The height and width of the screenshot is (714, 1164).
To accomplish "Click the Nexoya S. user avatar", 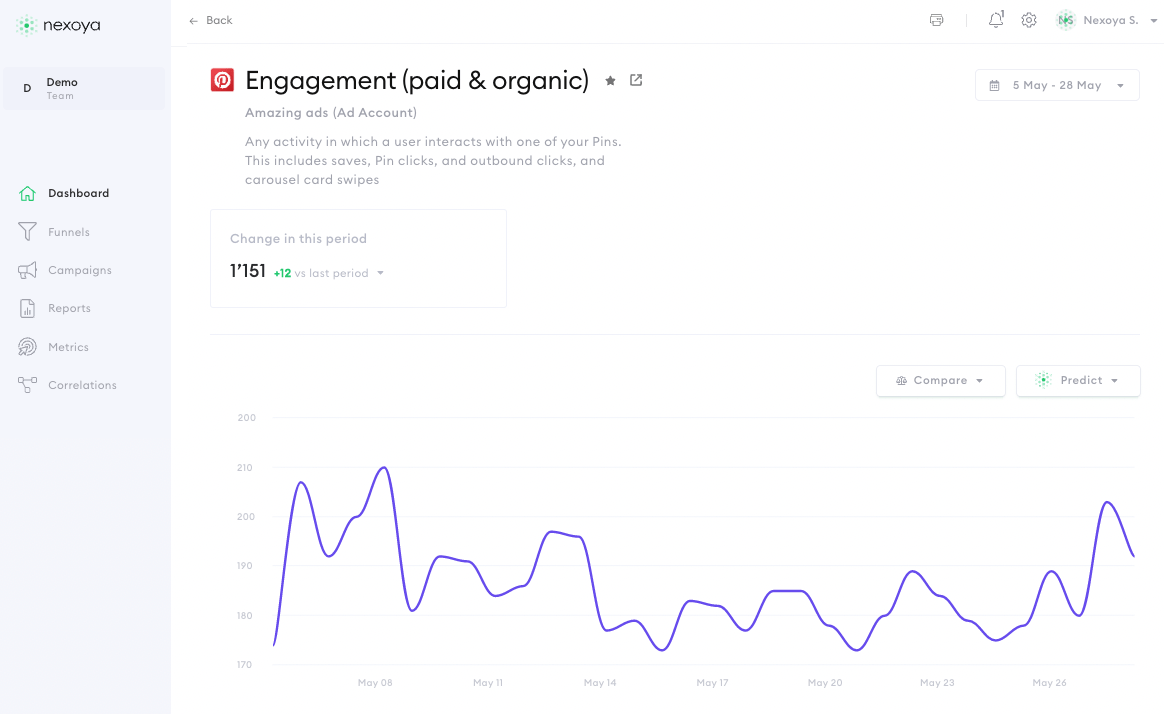I will coord(1066,20).
